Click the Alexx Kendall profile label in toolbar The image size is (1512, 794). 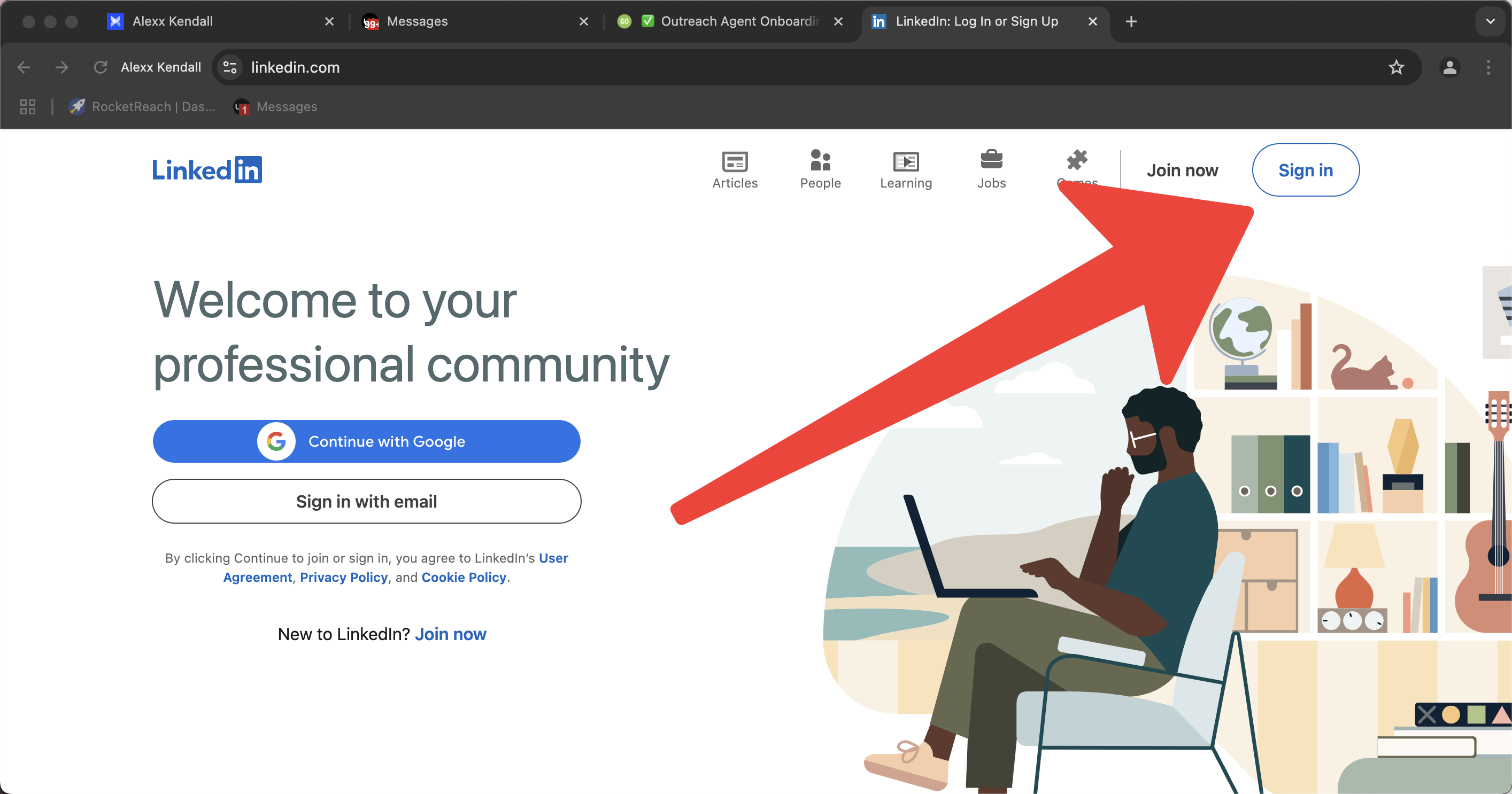tap(161, 67)
